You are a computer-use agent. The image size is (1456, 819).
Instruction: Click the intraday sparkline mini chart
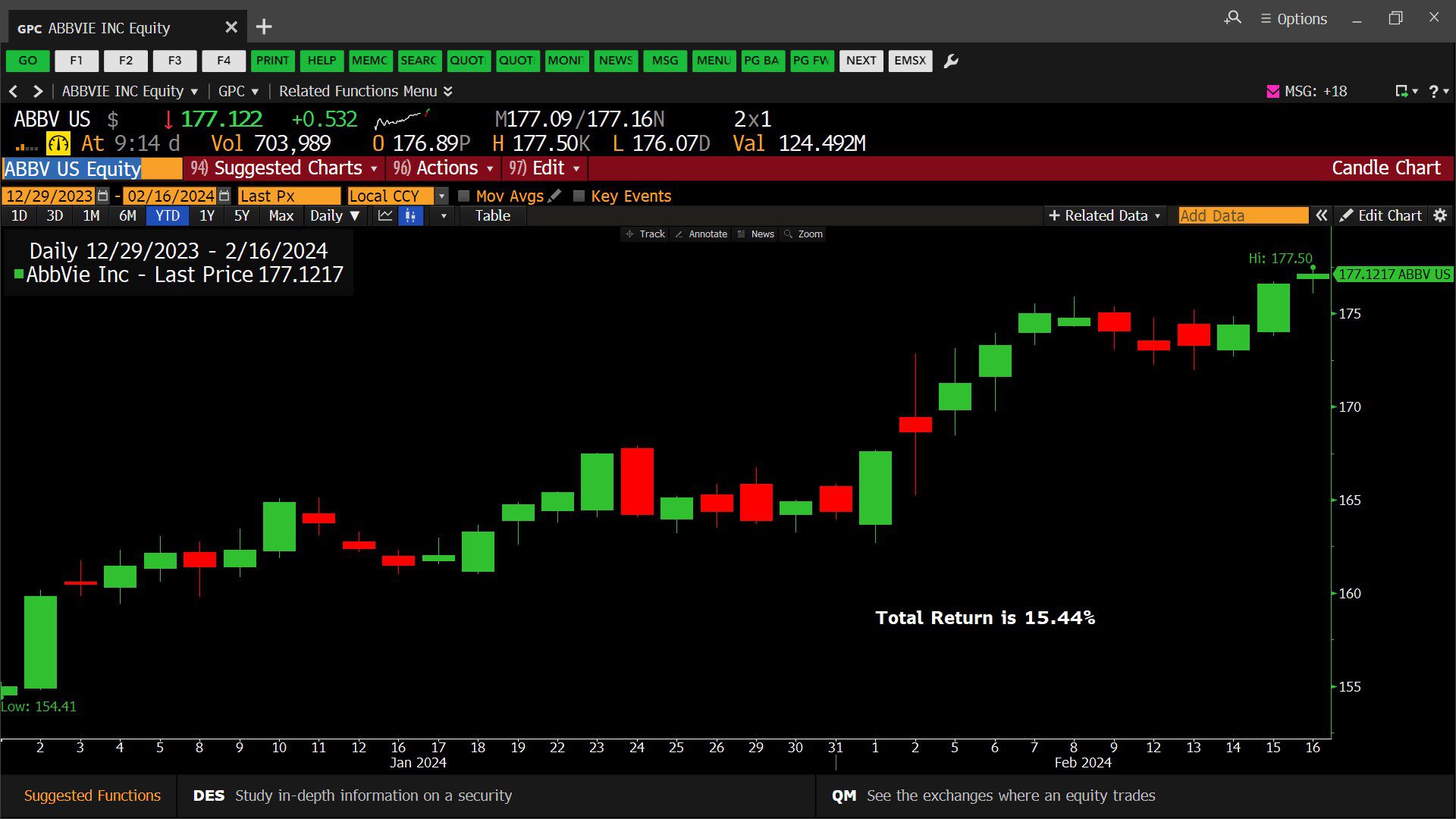403,118
